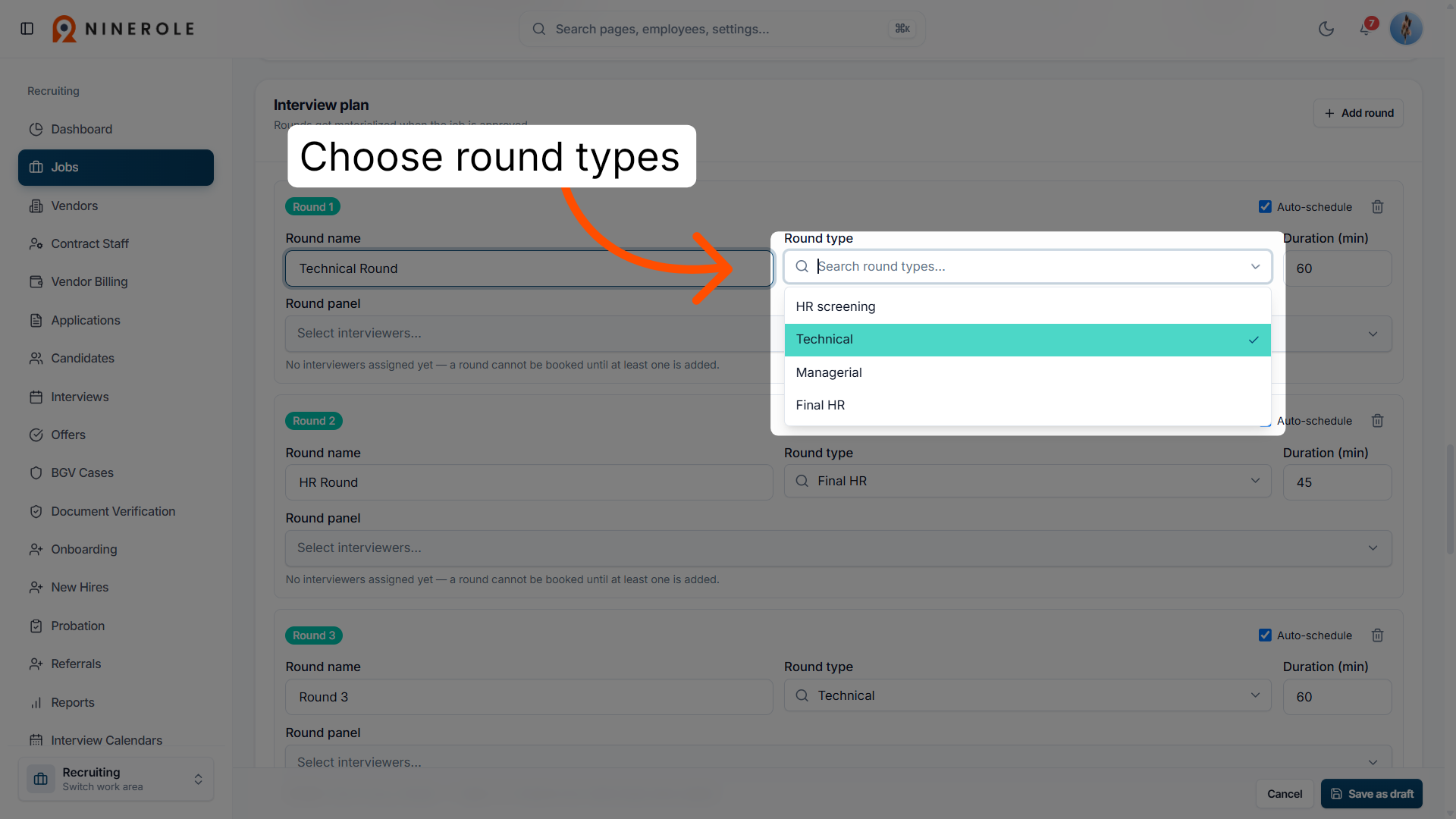The height and width of the screenshot is (819, 1456).
Task: Switch to dark mode moon icon
Action: [1326, 29]
